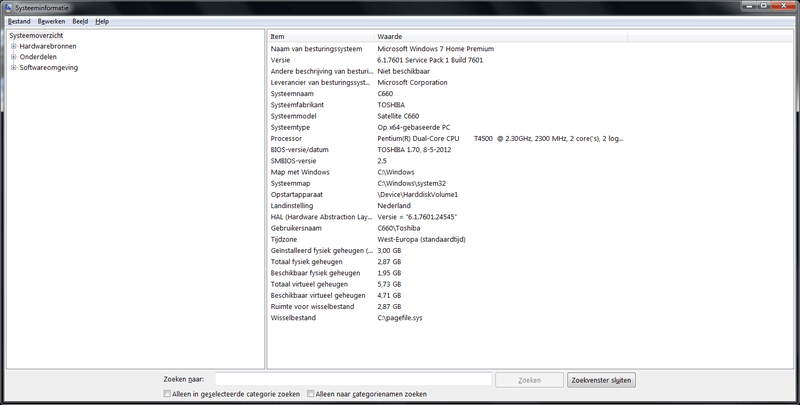
Task: Select the Onderdelen tree item
Action: point(38,57)
